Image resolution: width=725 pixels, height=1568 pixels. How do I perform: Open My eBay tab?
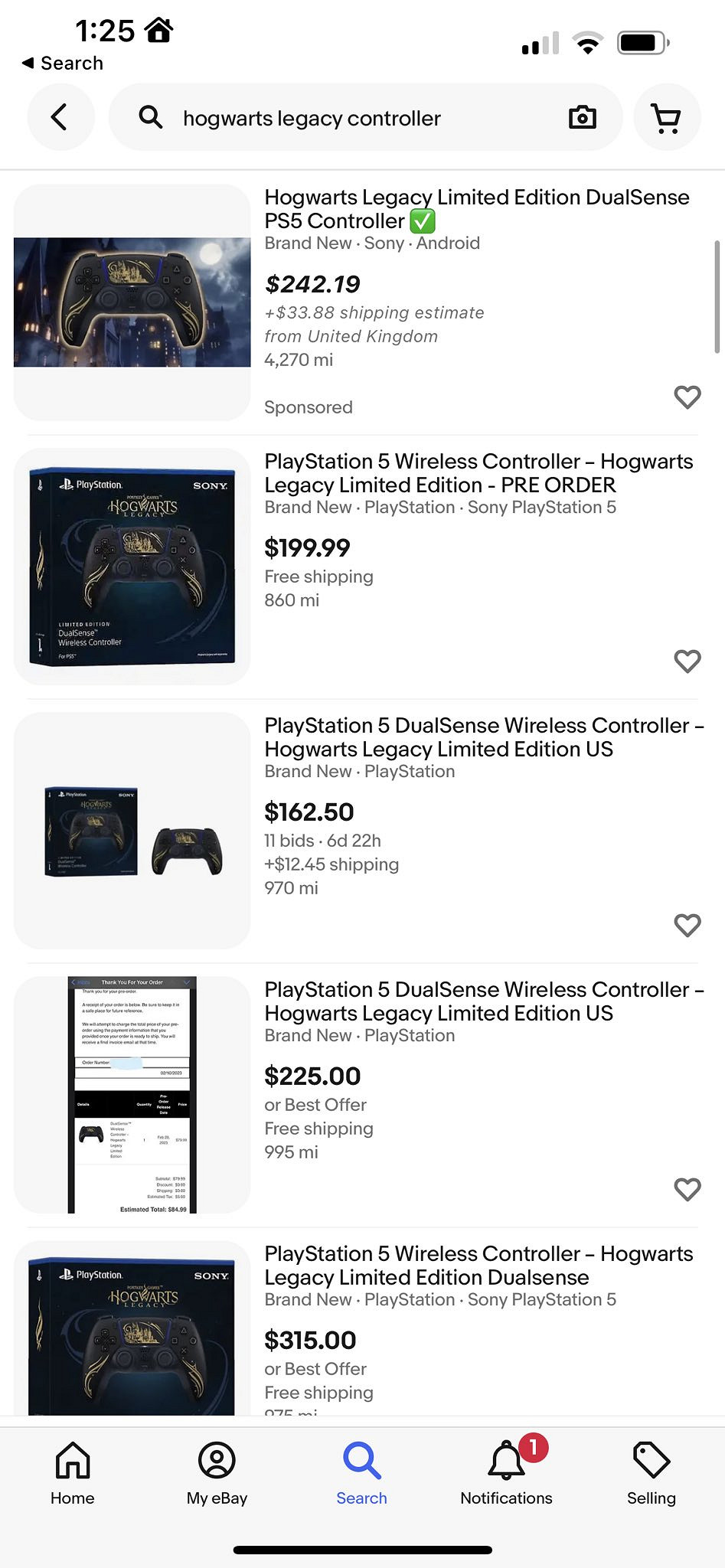tap(217, 1473)
